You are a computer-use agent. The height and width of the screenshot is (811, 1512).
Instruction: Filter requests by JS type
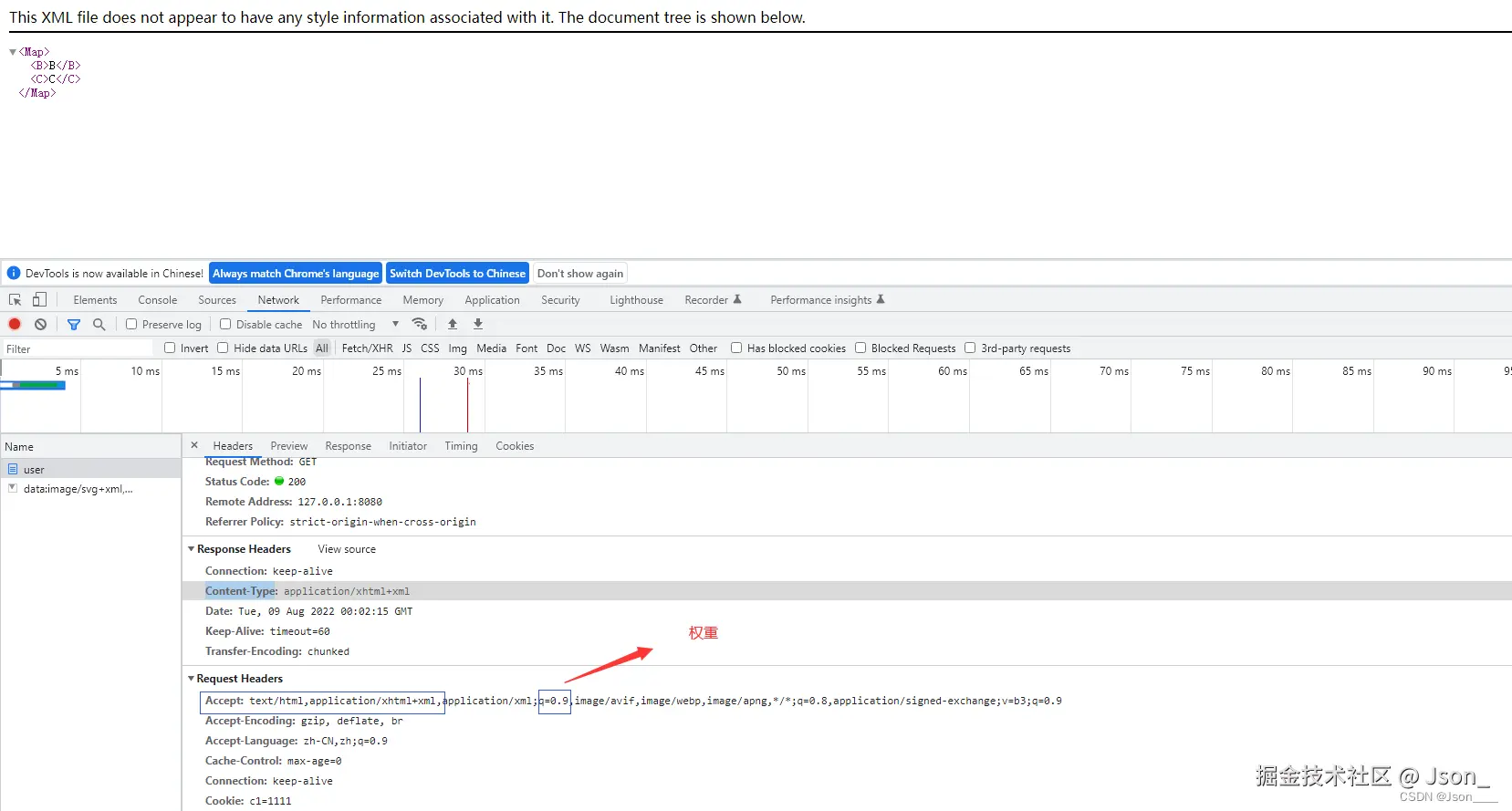coord(407,348)
